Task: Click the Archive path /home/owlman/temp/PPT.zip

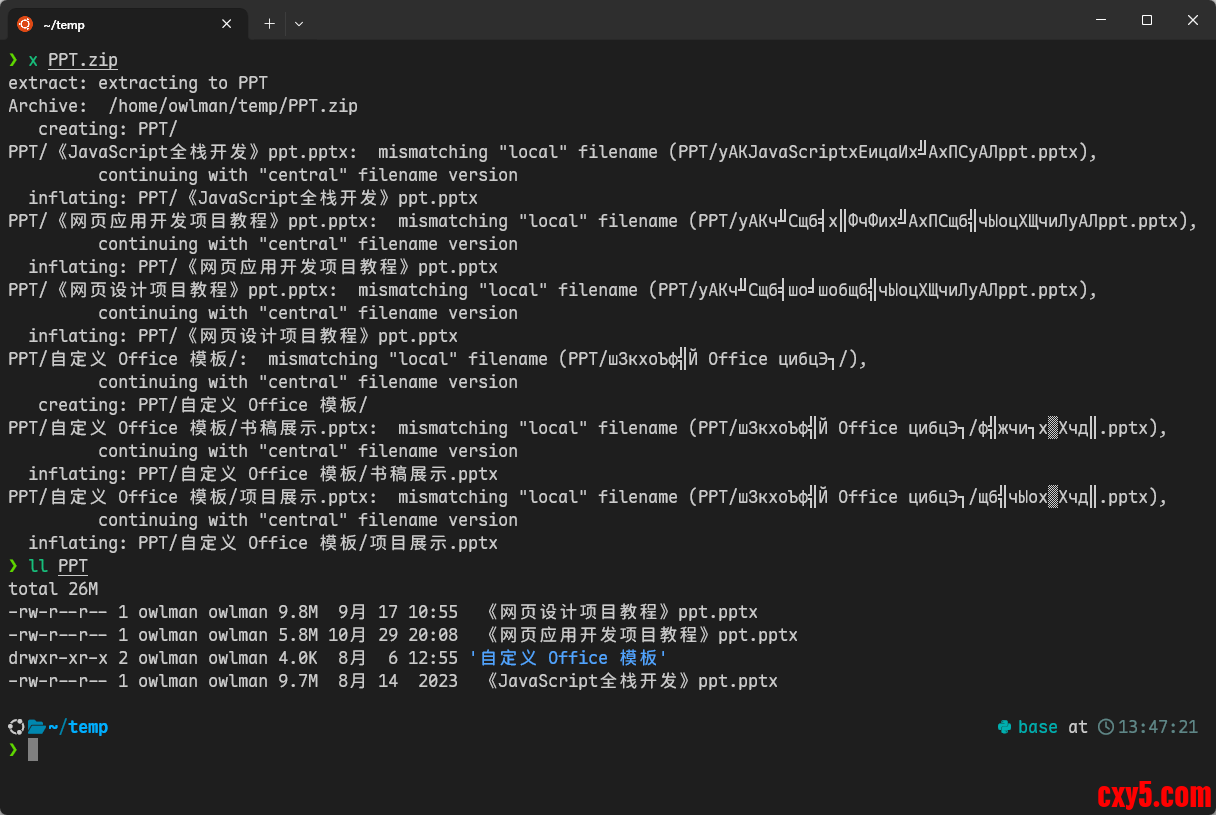Action: pos(232,106)
